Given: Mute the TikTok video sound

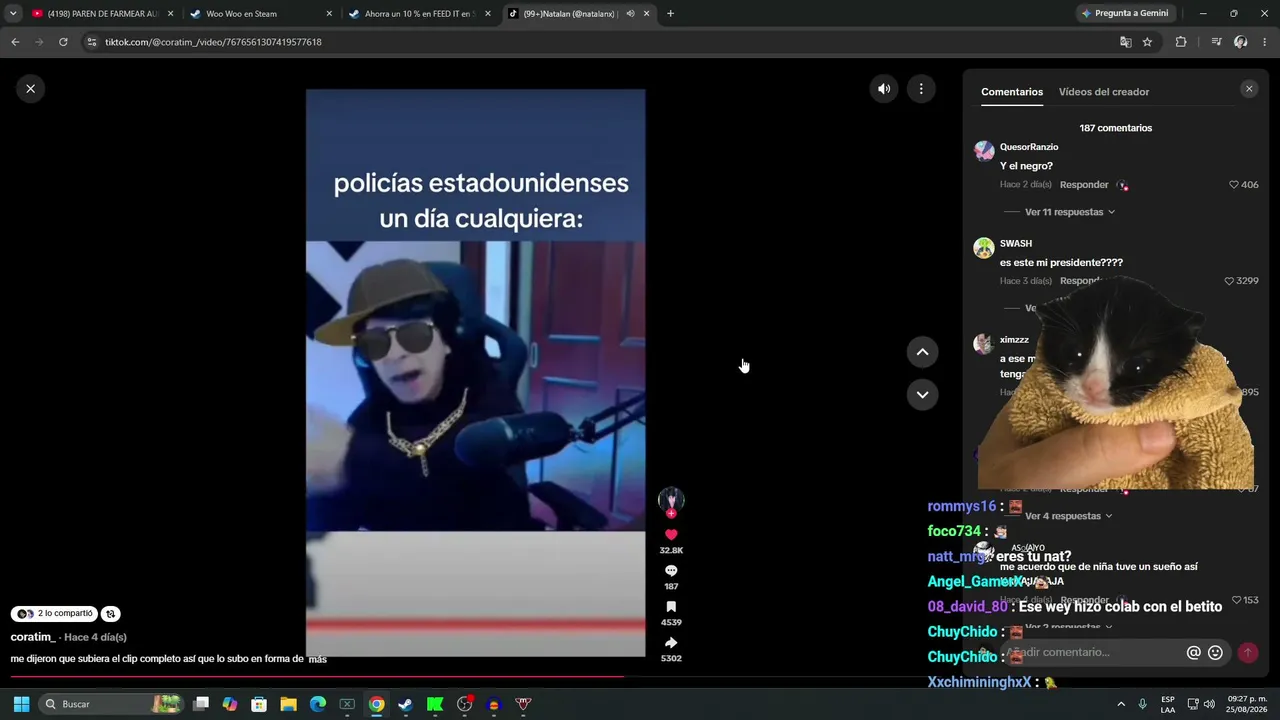Looking at the screenshot, I should 884,89.
